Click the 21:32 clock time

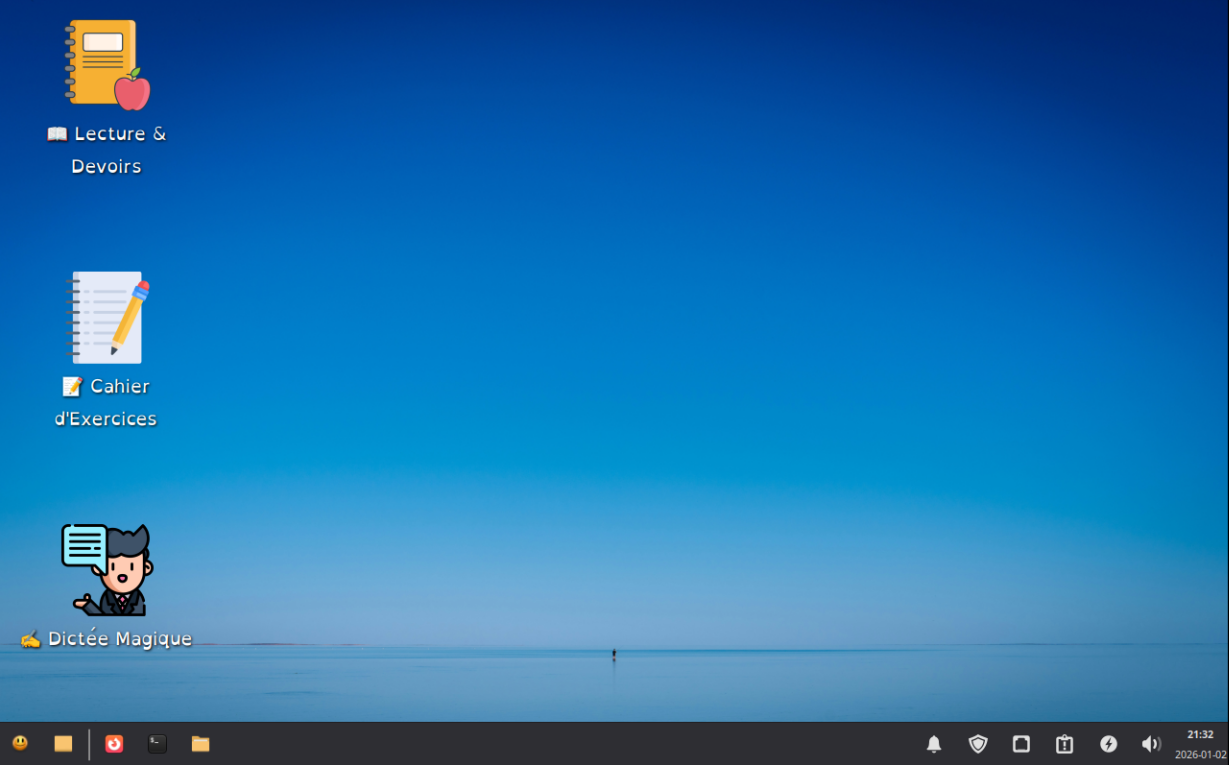point(1200,734)
